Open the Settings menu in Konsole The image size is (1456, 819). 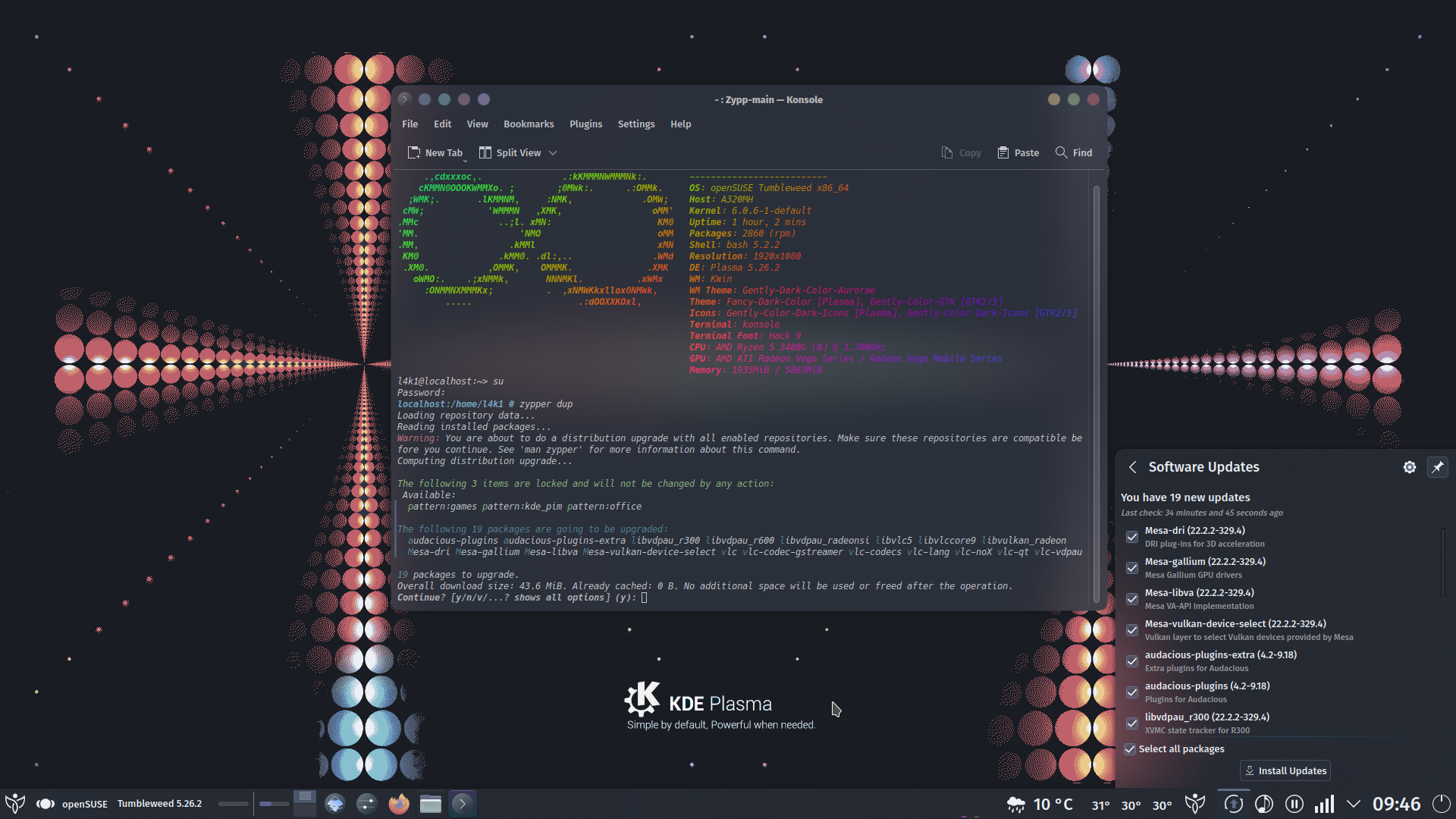[635, 124]
